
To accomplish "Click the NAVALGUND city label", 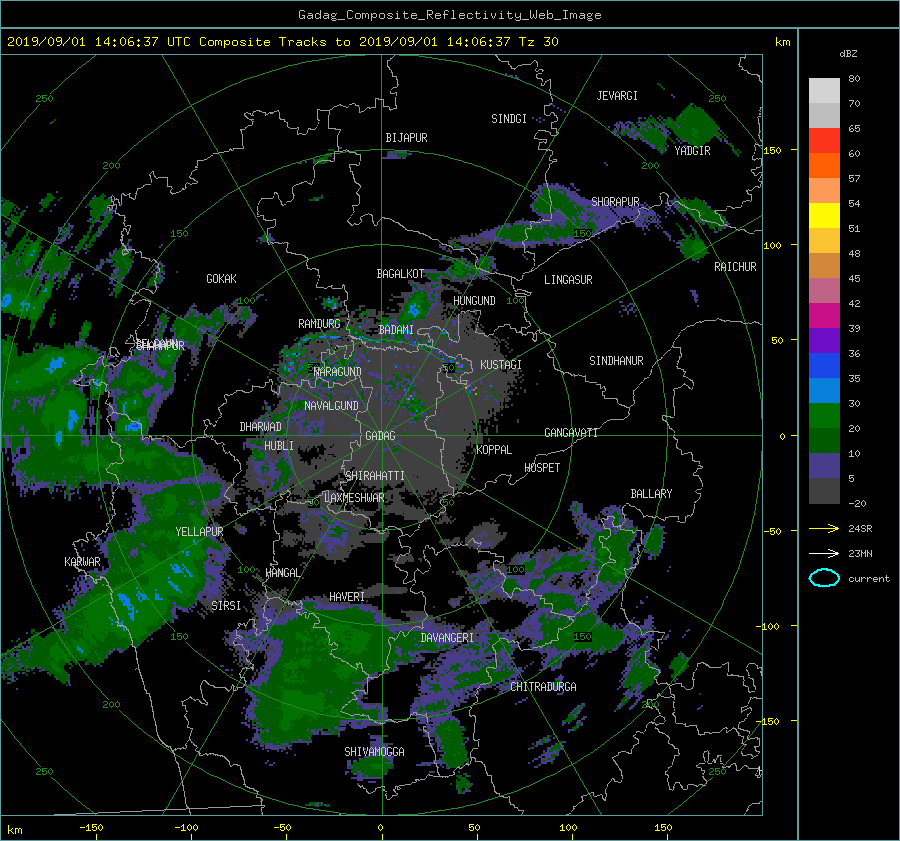I will (331, 406).
